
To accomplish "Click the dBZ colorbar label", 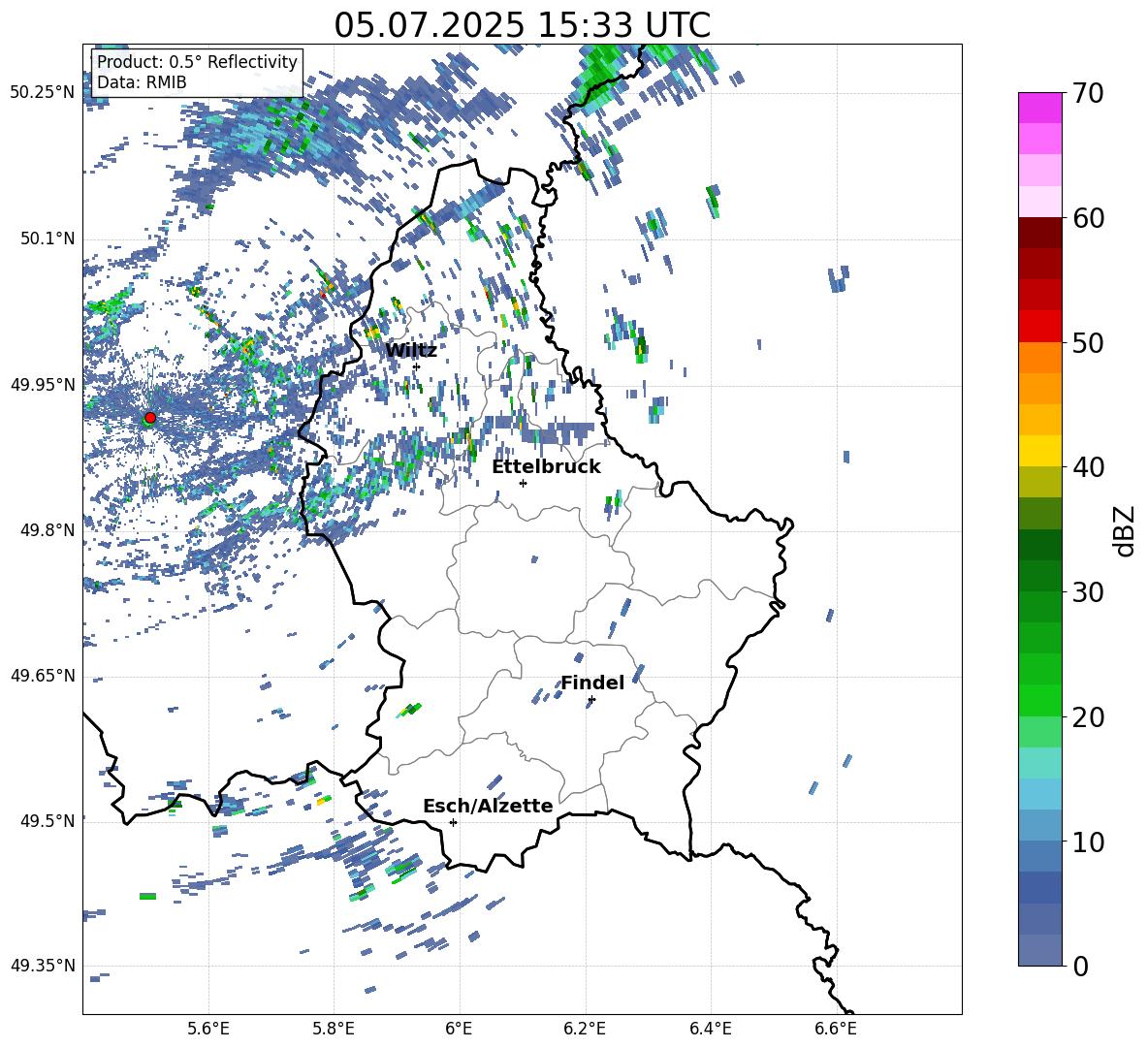I will (1126, 530).
